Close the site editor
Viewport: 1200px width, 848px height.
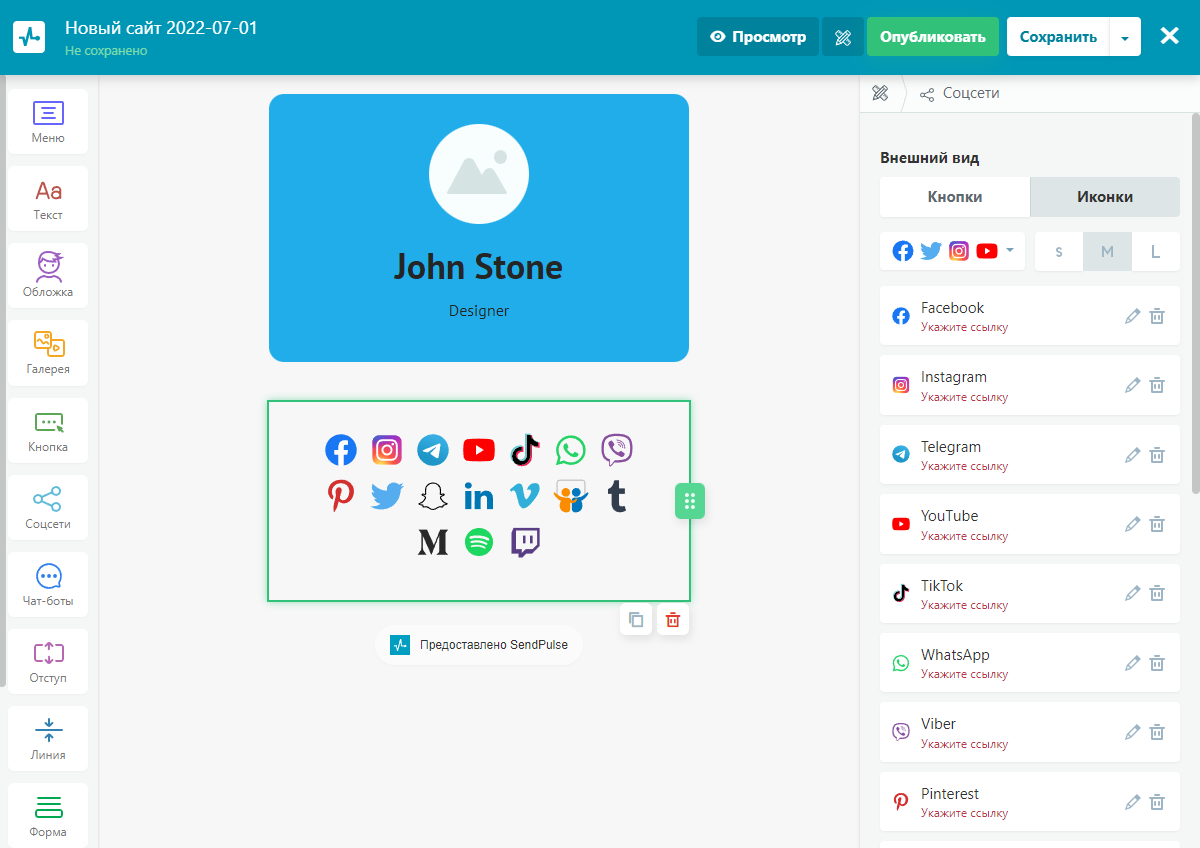tap(1169, 36)
